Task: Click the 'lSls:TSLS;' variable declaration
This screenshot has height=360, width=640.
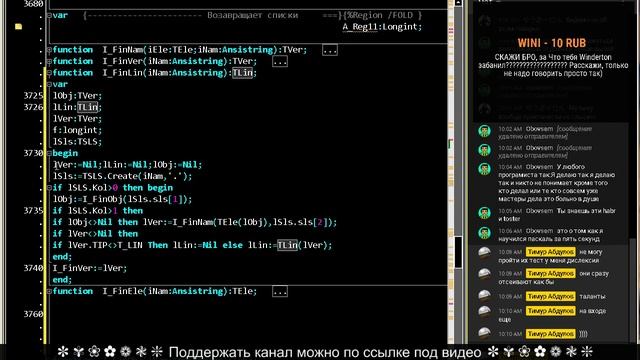Action: [77, 142]
